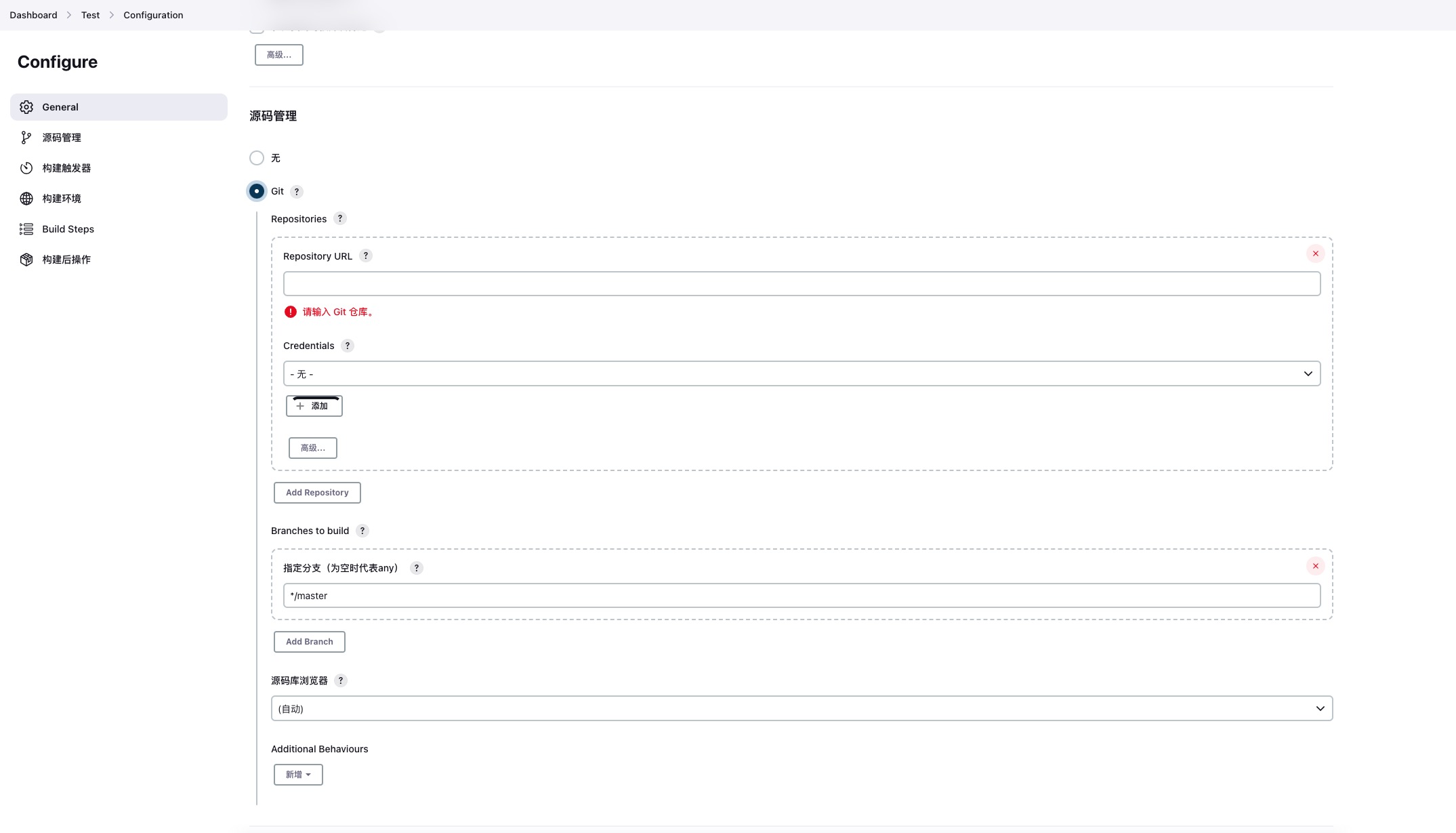This screenshot has width=1456, height=833.
Task: Click the 构建环境 globe icon in sidebar
Action: [26, 199]
